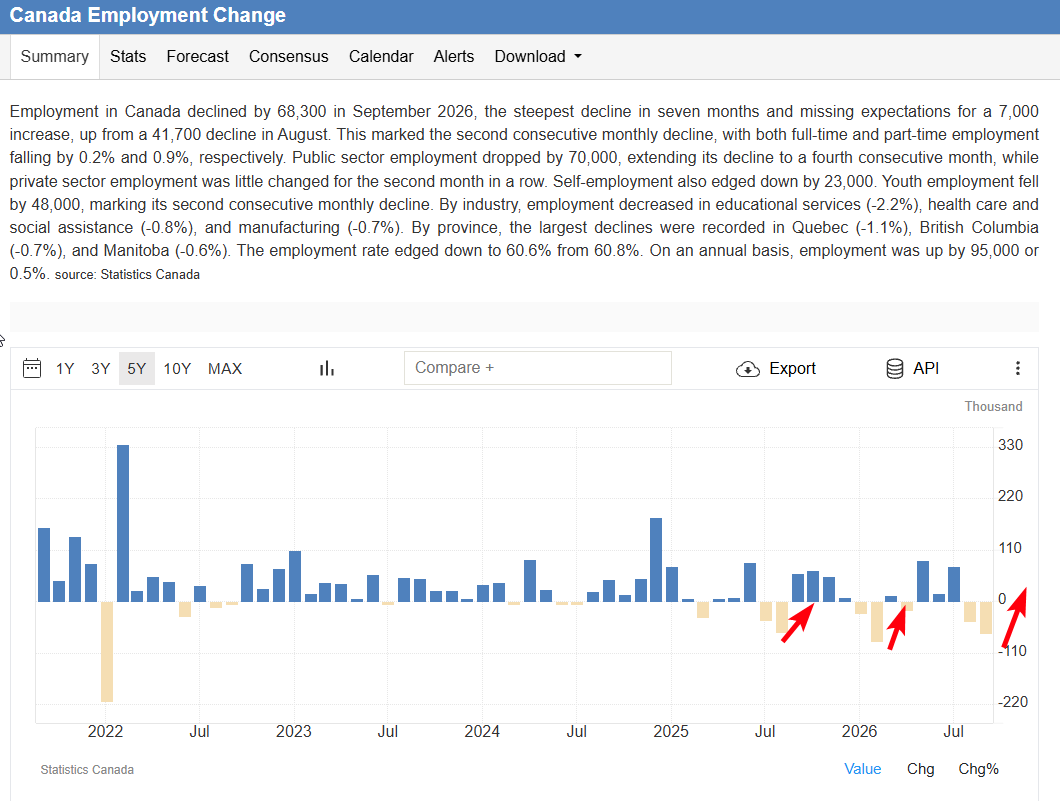The width and height of the screenshot is (1060, 801).
Task: Select the 3Y time range
Action: click(101, 368)
